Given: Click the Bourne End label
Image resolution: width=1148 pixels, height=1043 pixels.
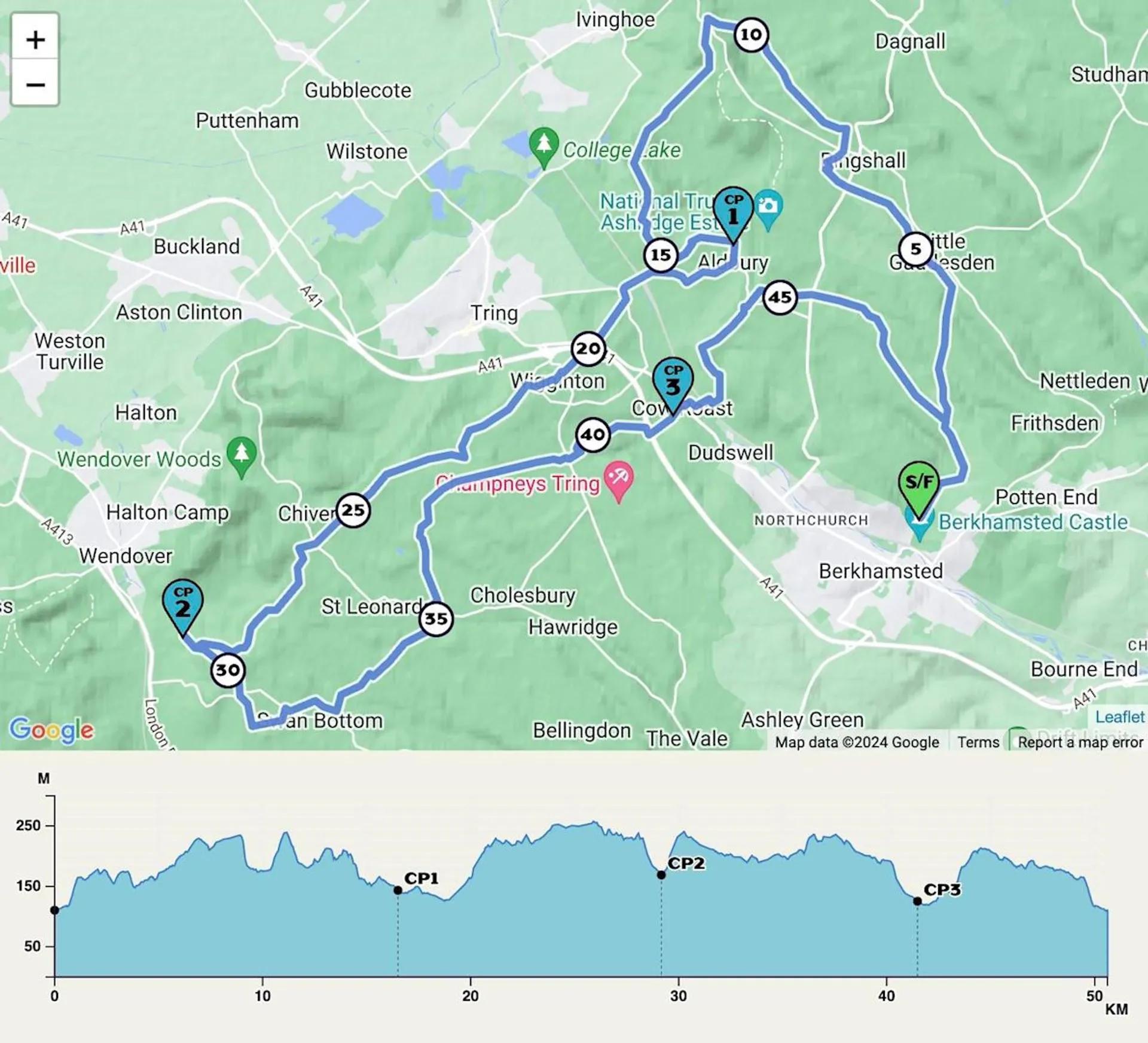Looking at the screenshot, I should tap(1084, 669).
